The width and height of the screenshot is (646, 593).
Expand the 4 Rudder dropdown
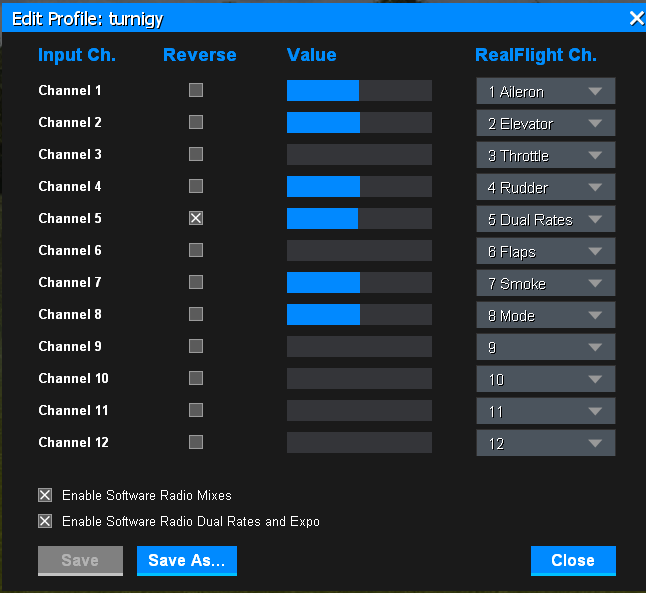pos(545,187)
